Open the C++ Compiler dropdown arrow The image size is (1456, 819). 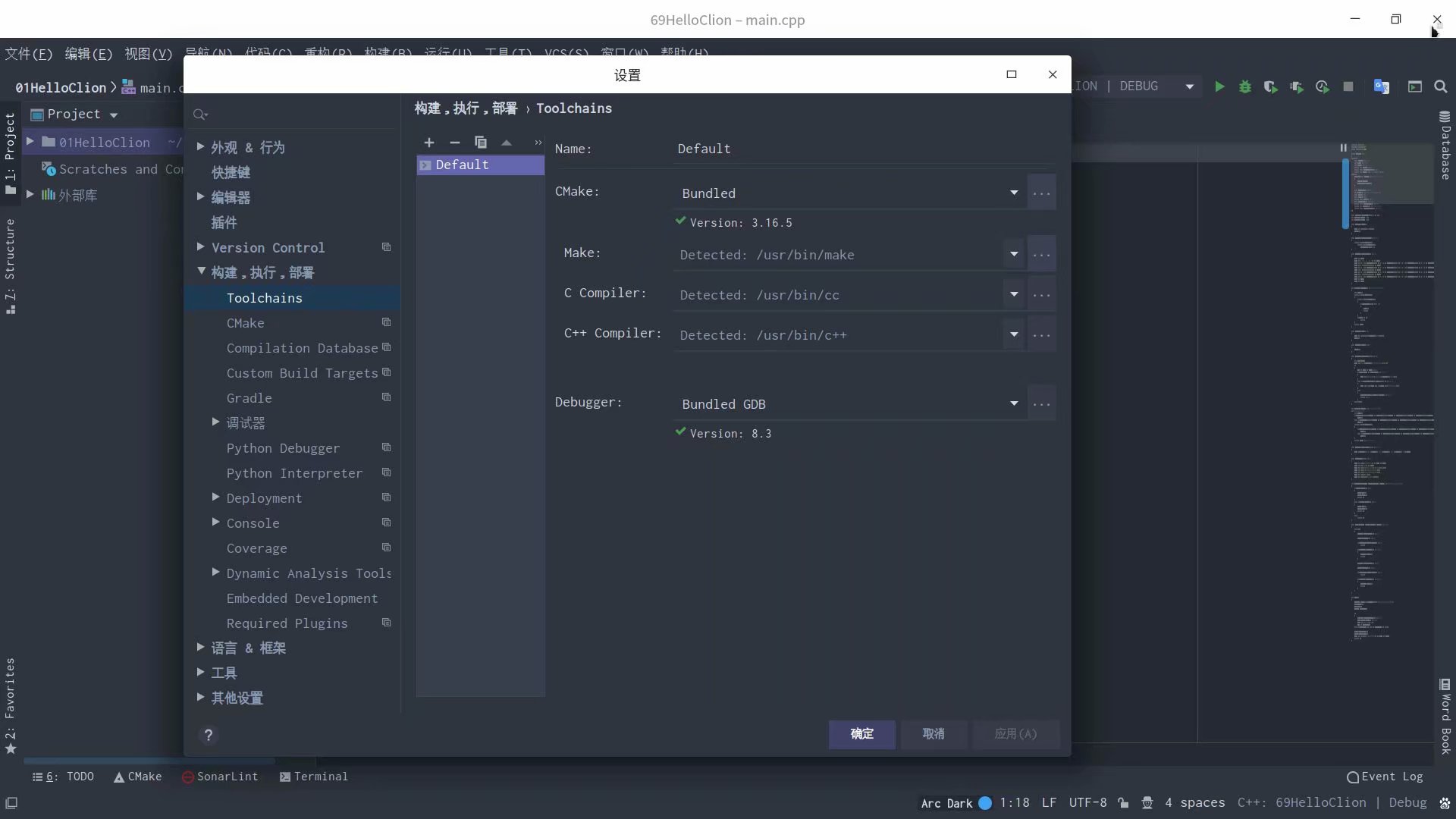[x=1014, y=334]
